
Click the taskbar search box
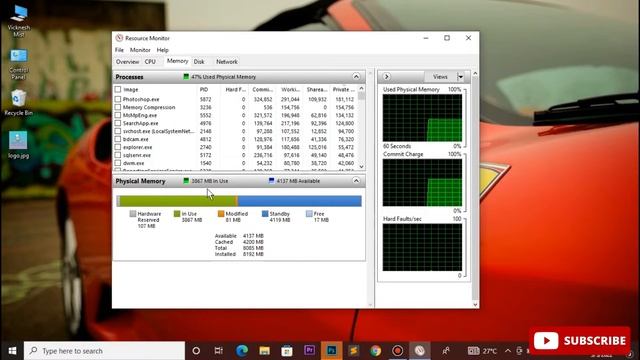[104, 351]
